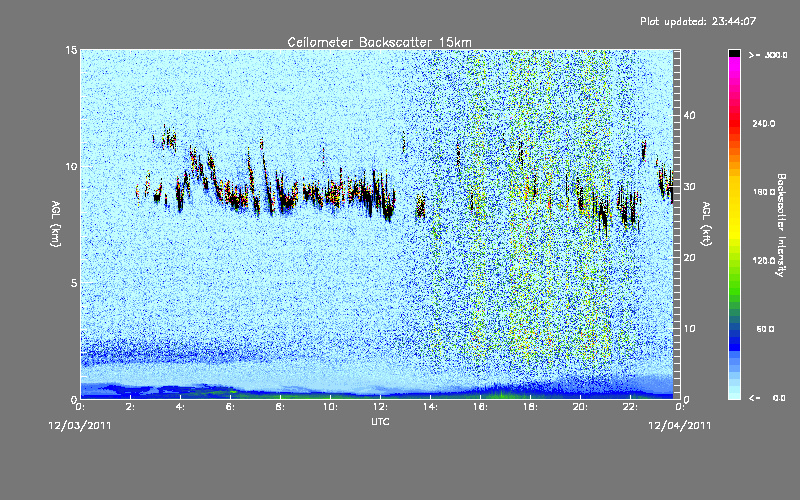Click the "18:" hour tick label

[x=530, y=407]
